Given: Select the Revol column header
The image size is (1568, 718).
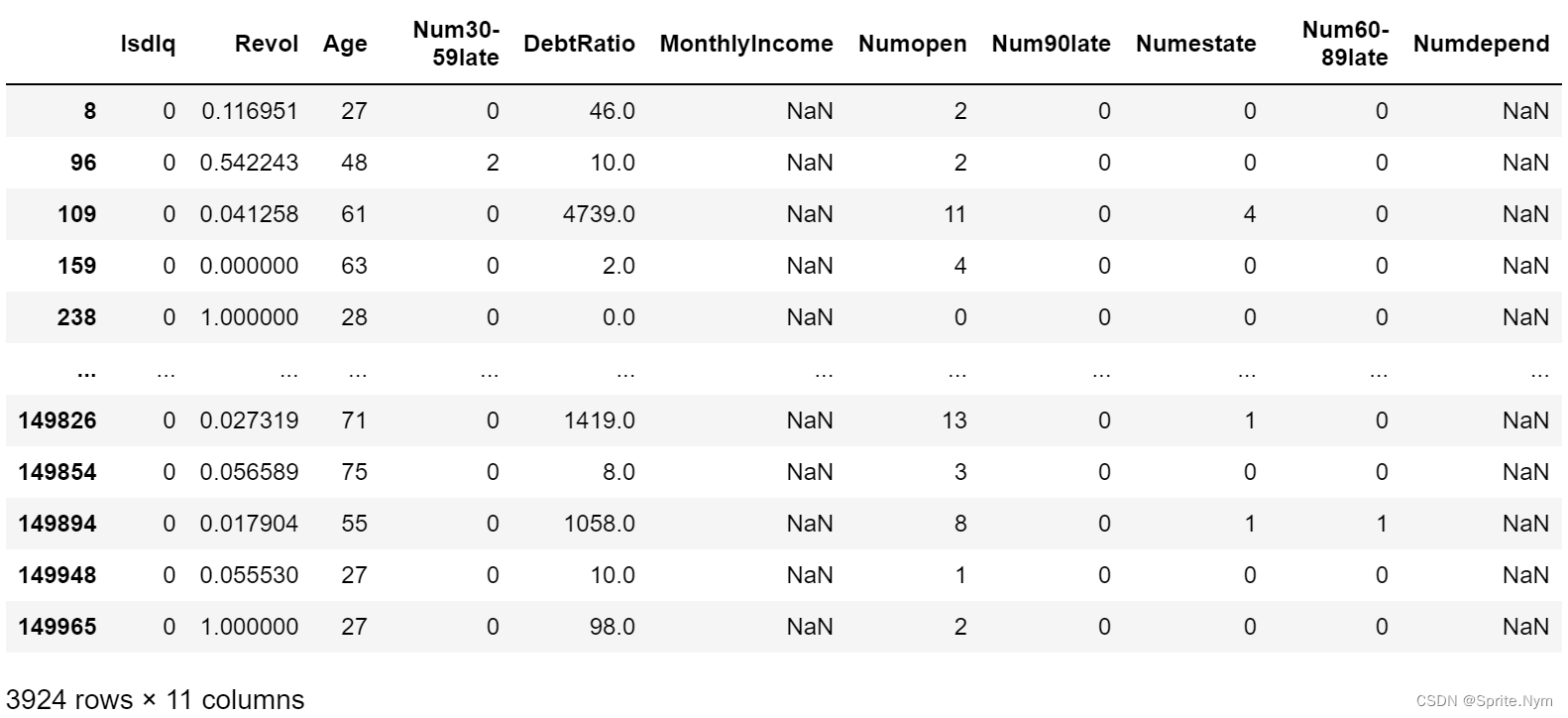Looking at the screenshot, I should (x=267, y=44).
